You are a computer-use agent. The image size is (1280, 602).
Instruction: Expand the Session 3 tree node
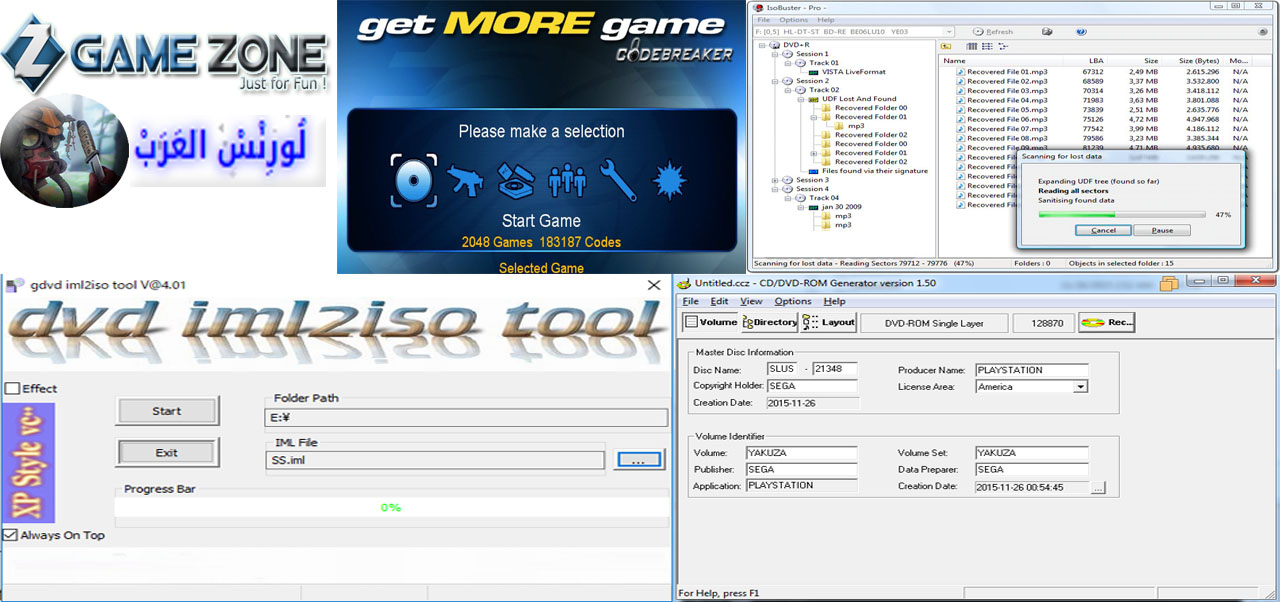pyautogui.click(x=775, y=180)
